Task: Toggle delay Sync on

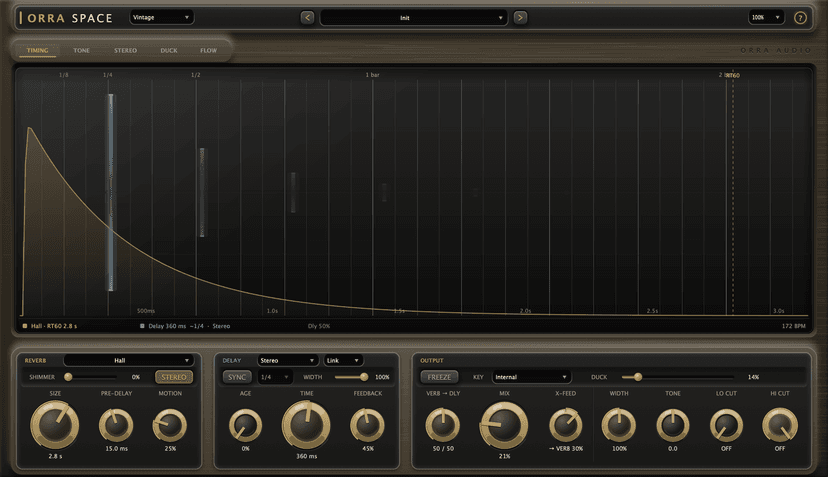Action: click(x=237, y=377)
